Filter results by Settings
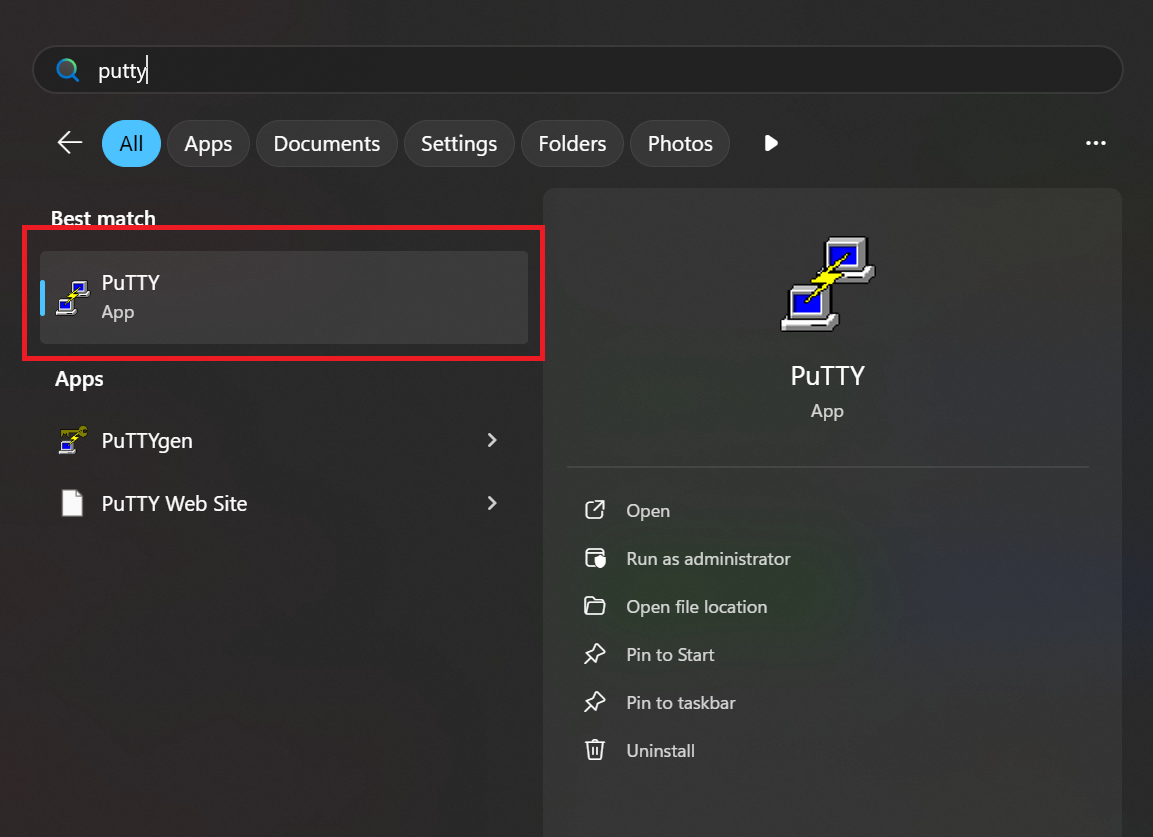The height and width of the screenshot is (837, 1153). pyautogui.click(x=459, y=144)
